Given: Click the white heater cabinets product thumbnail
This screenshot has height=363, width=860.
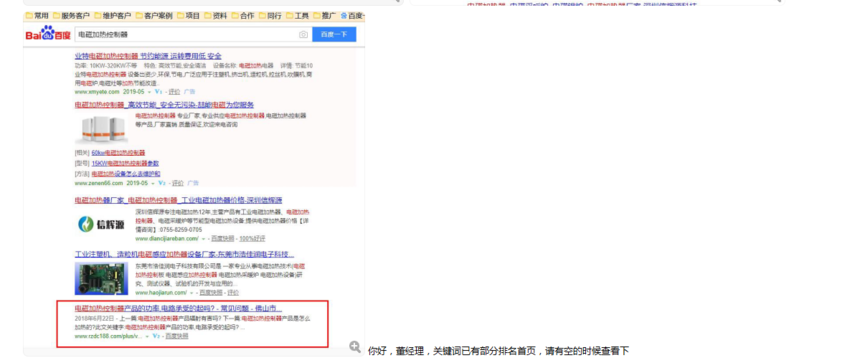Looking at the screenshot, I should (101, 130).
